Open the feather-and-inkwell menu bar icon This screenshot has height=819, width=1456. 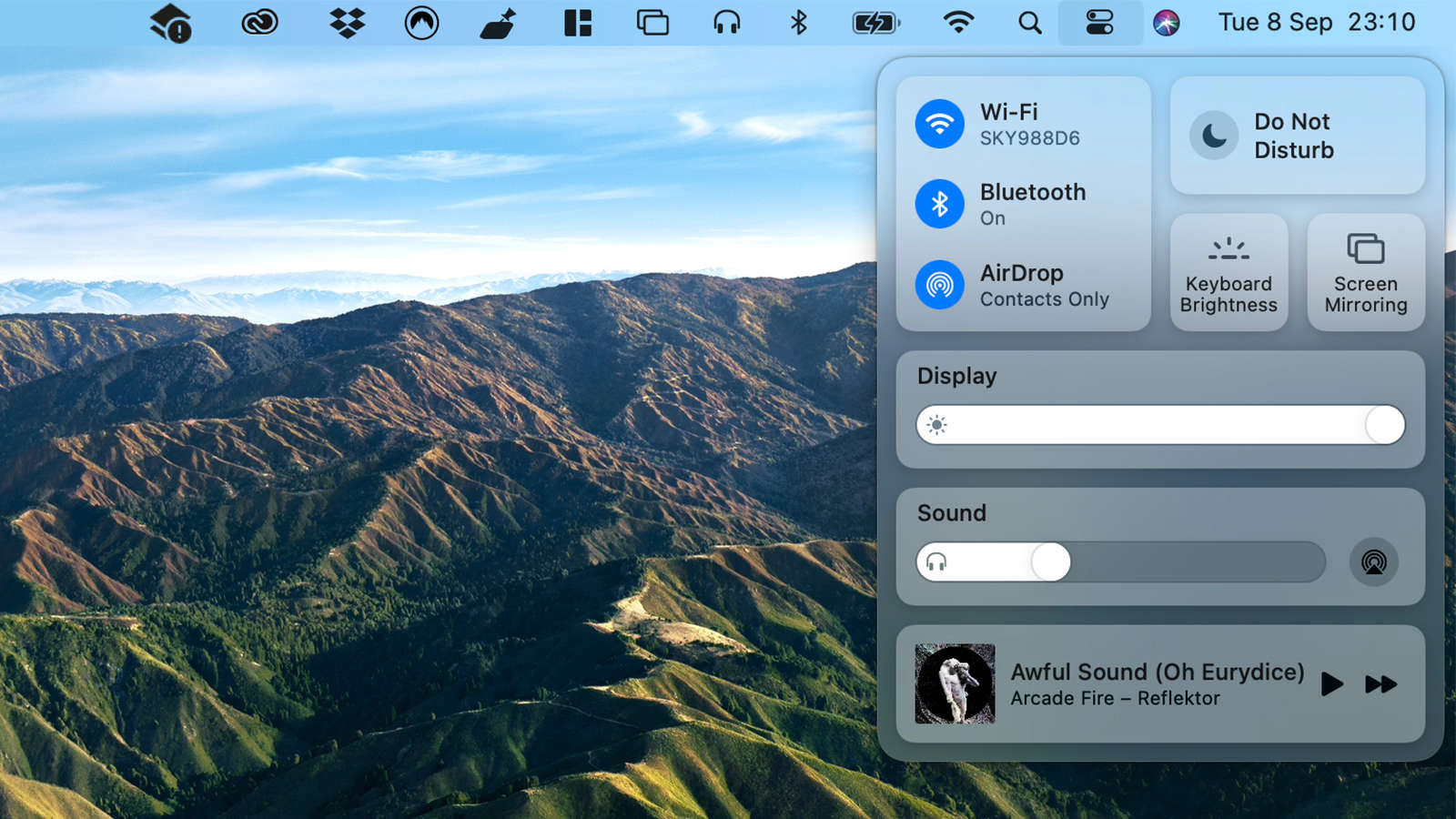pos(498,23)
